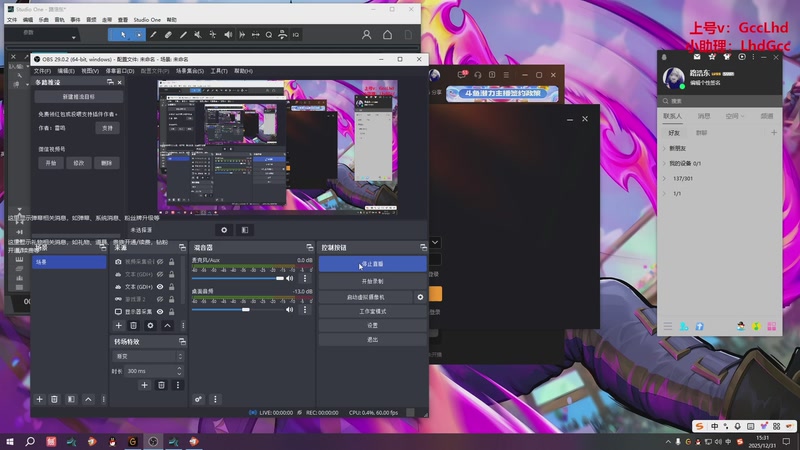Remove selected source with trash icon in OBS
Viewport: 800px width, 450px height.
tap(133, 326)
